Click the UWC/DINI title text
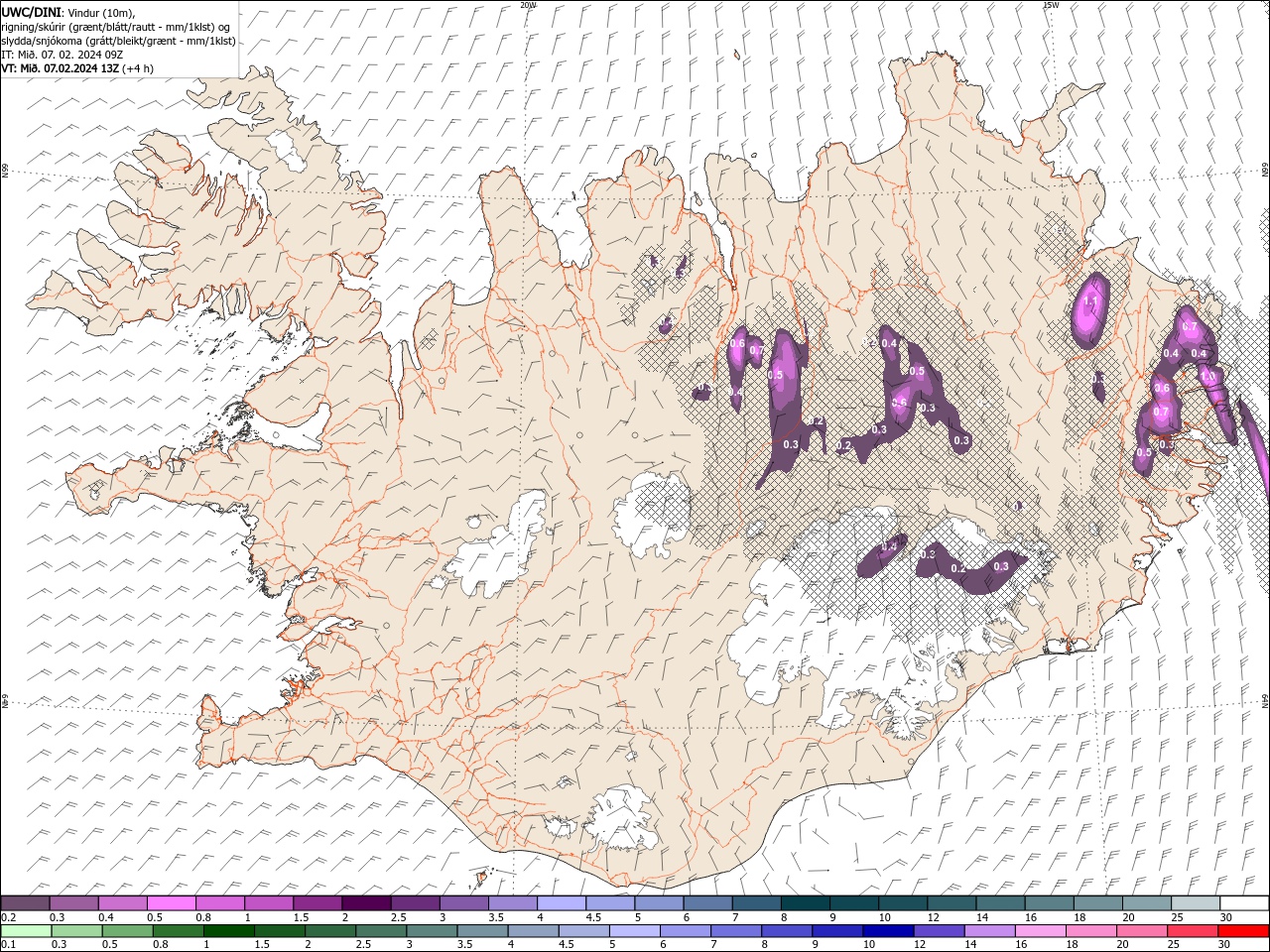 [x=29, y=12]
